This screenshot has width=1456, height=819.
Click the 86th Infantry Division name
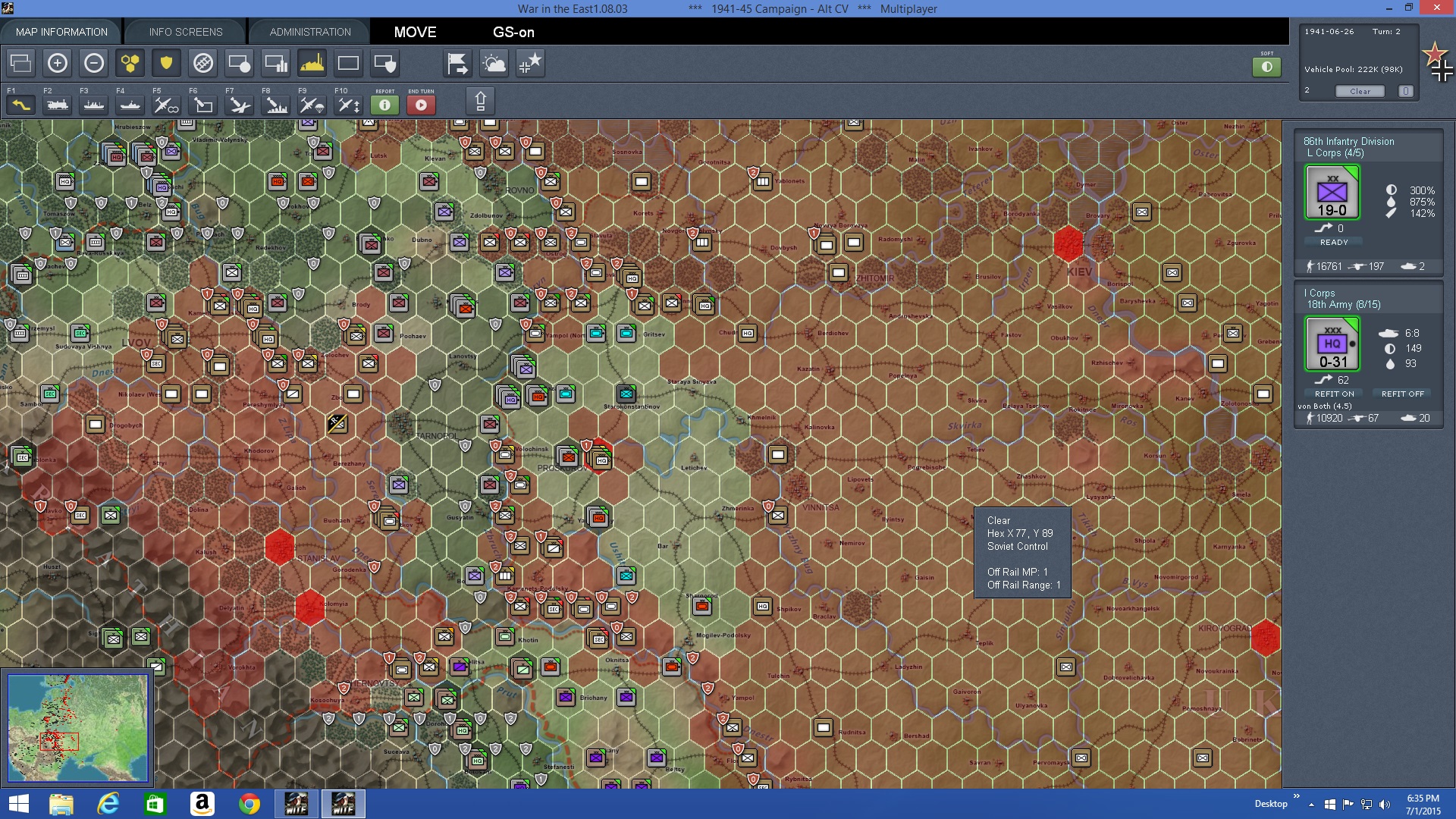pyautogui.click(x=1348, y=141)
